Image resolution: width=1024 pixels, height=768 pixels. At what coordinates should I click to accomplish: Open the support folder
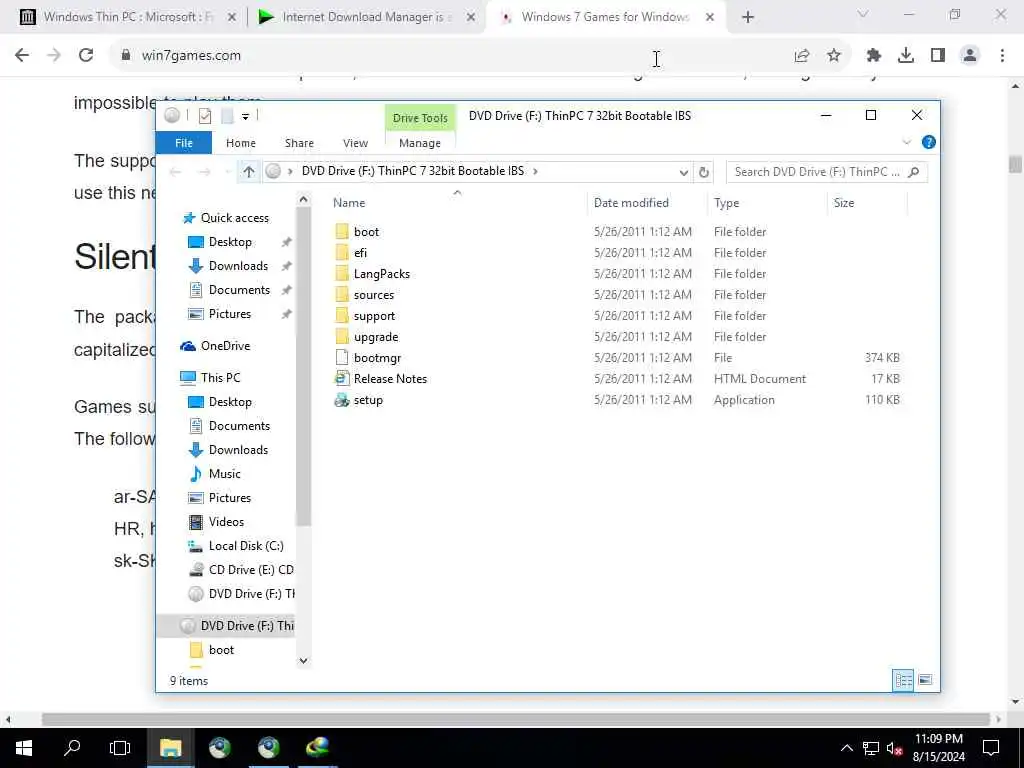tap(374, 315)
